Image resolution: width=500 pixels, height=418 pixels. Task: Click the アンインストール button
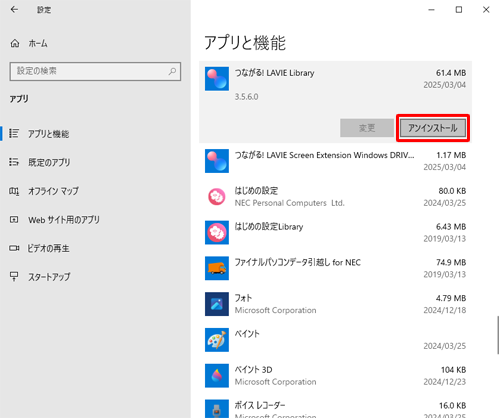coord(433,128)
